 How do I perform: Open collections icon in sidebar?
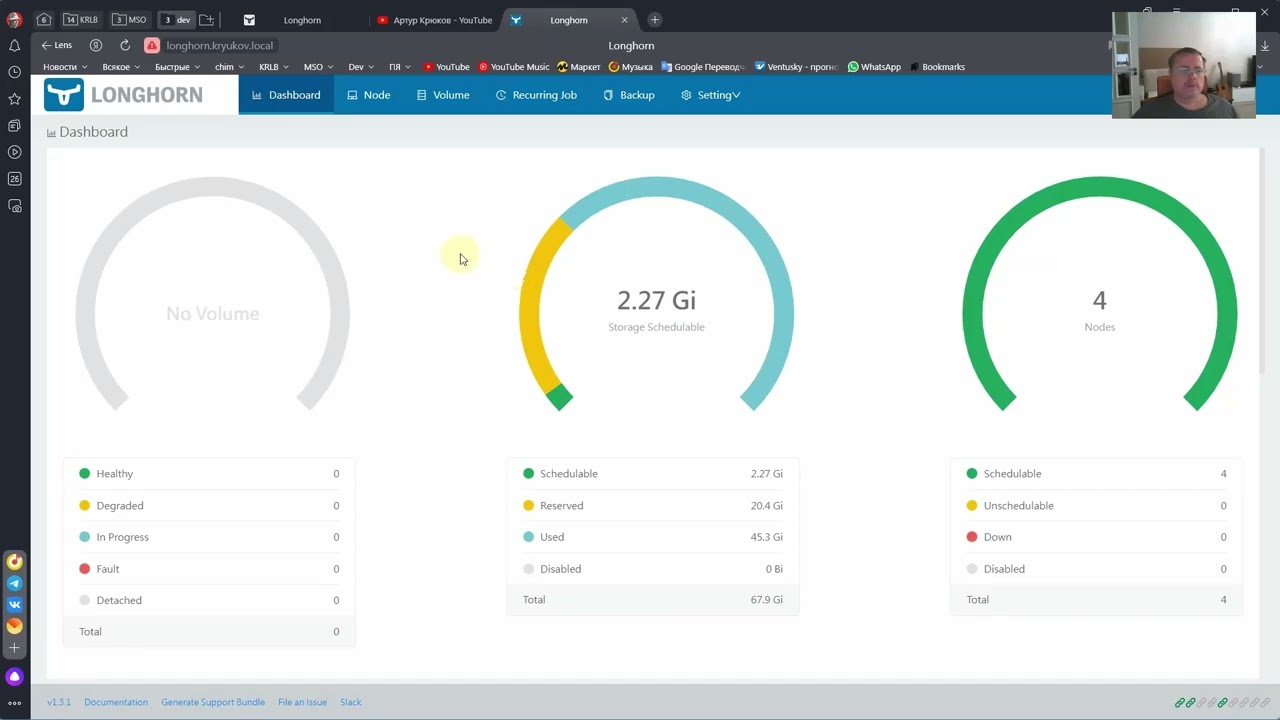[14, 126]
